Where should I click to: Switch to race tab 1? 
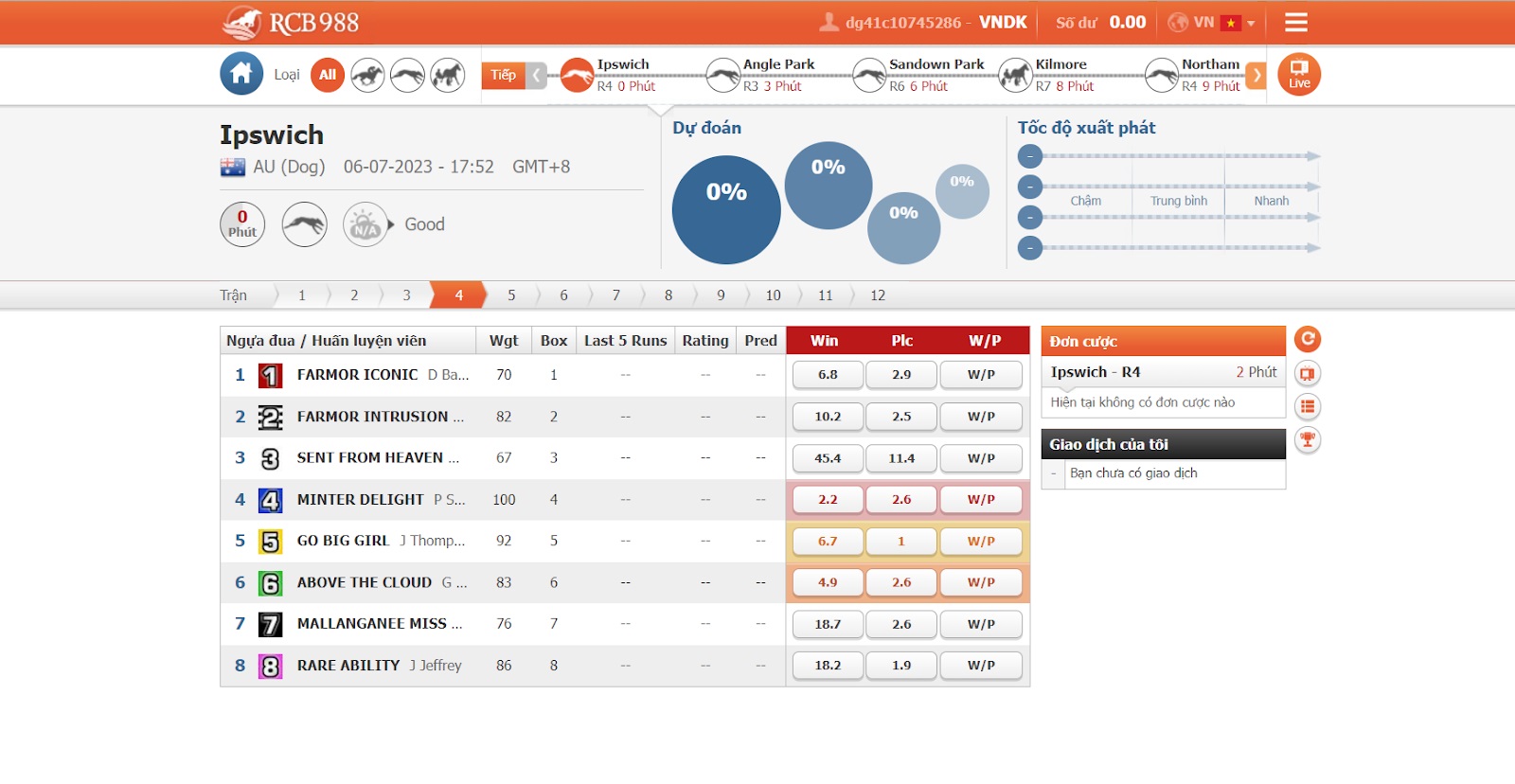point(302,295)
